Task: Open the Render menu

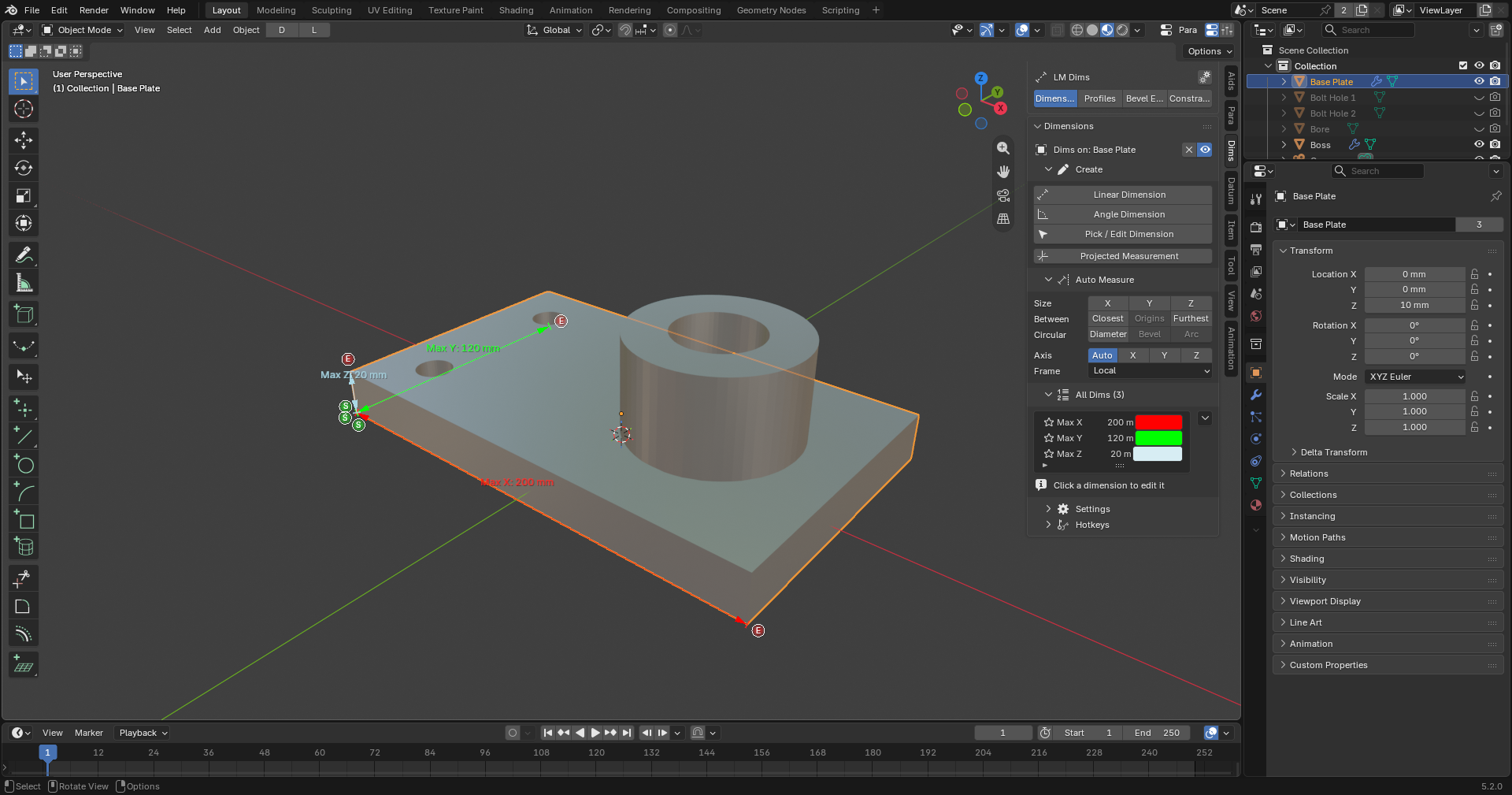Action: click(x=94, y=10)
